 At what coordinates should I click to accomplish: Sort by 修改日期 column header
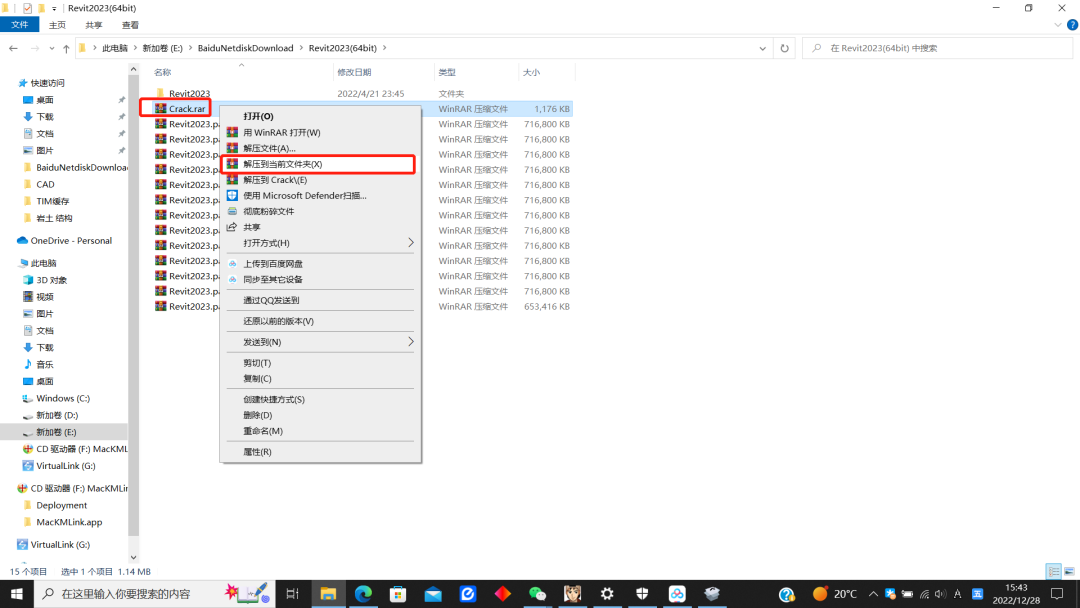point(354,72)
